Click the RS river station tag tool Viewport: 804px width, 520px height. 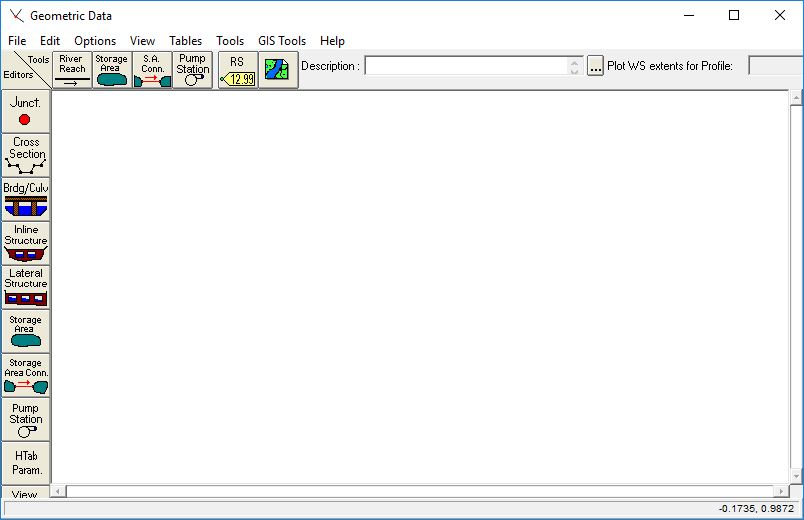tap(238, 70)
